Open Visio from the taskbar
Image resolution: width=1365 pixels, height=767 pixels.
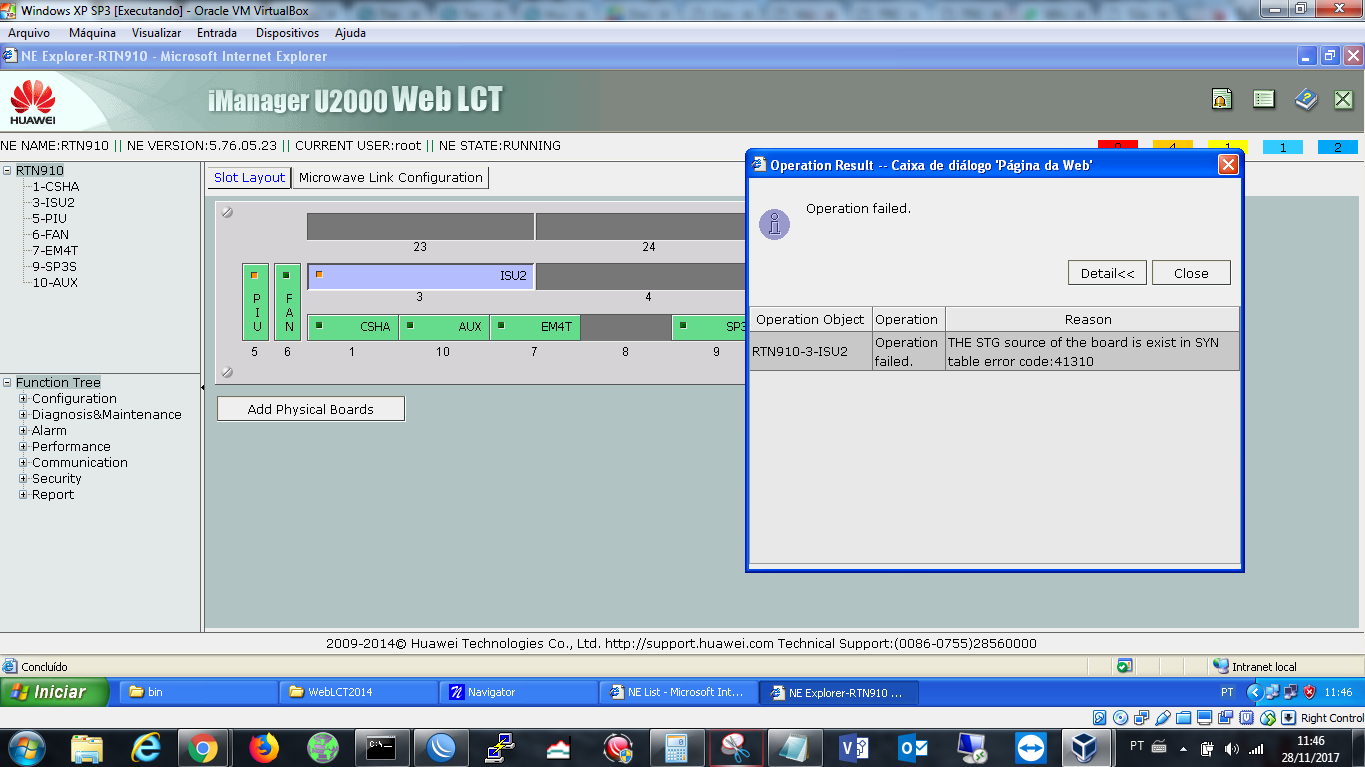click(x=854, y=747)
